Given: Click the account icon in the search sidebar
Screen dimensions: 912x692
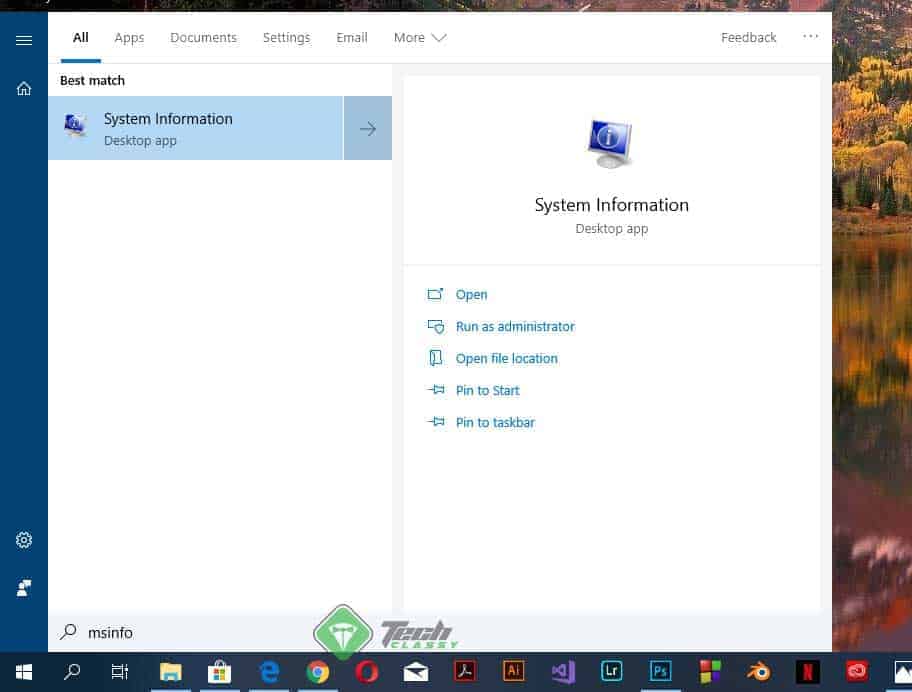Looking at the screenshot, I should click(24, 588).
